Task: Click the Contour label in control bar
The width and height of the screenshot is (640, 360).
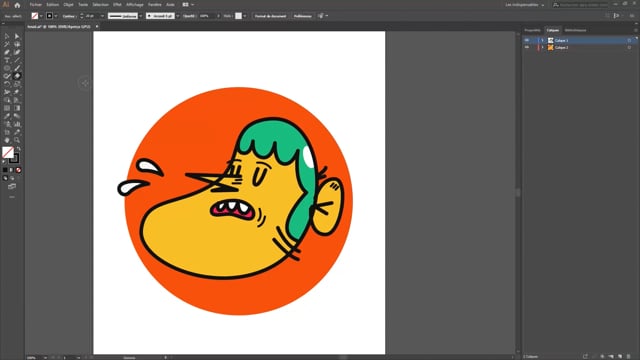Action: coord(69,16)
